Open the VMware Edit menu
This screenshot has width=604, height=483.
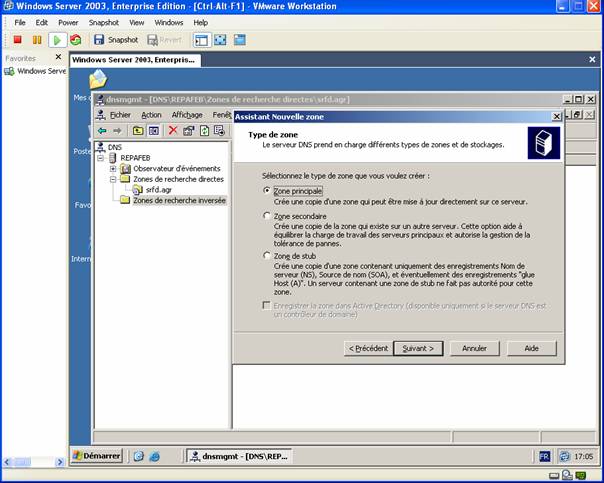click(42, 23)
